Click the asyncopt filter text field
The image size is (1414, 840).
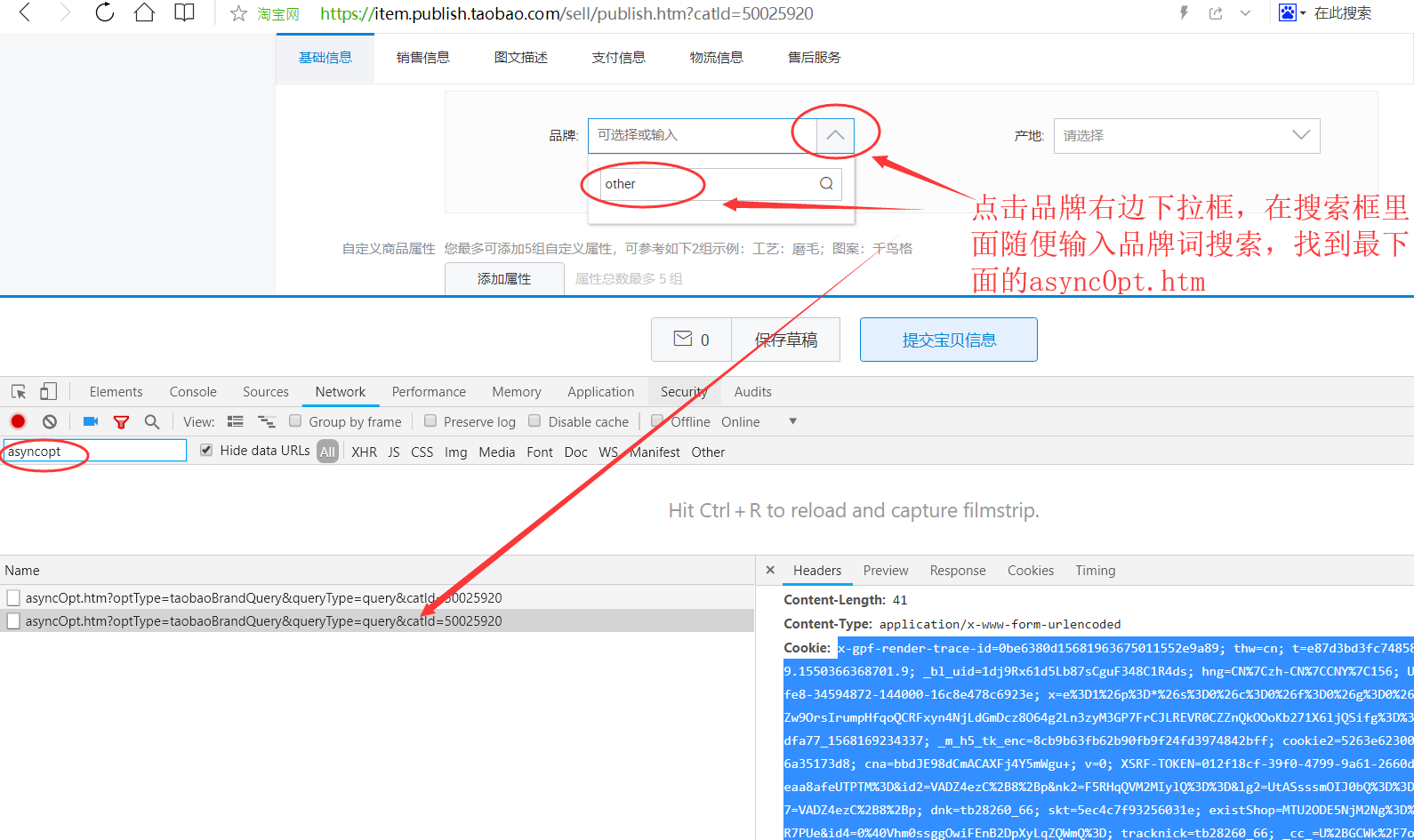94,452
